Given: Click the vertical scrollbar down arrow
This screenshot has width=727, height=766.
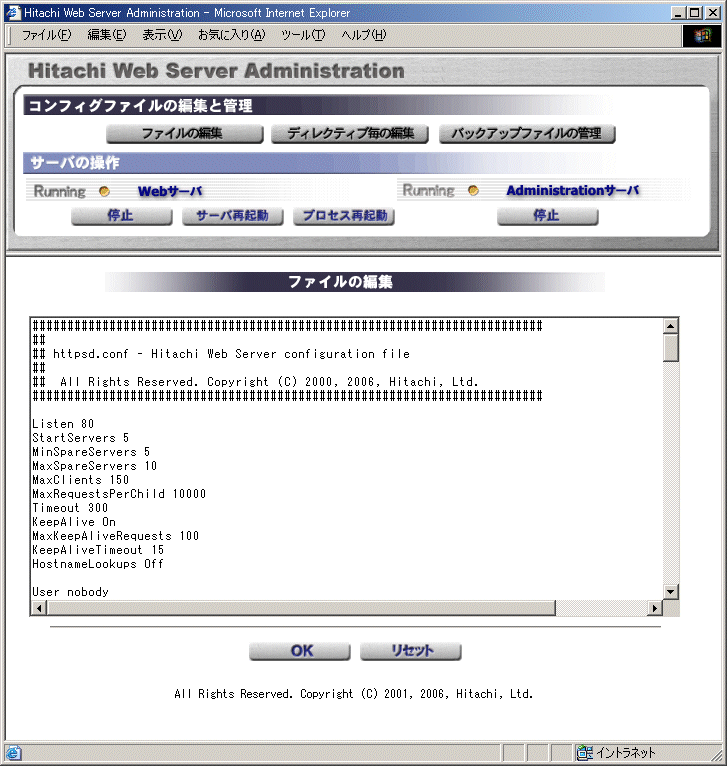Looking at the screenshot, I should click(671, 592).
